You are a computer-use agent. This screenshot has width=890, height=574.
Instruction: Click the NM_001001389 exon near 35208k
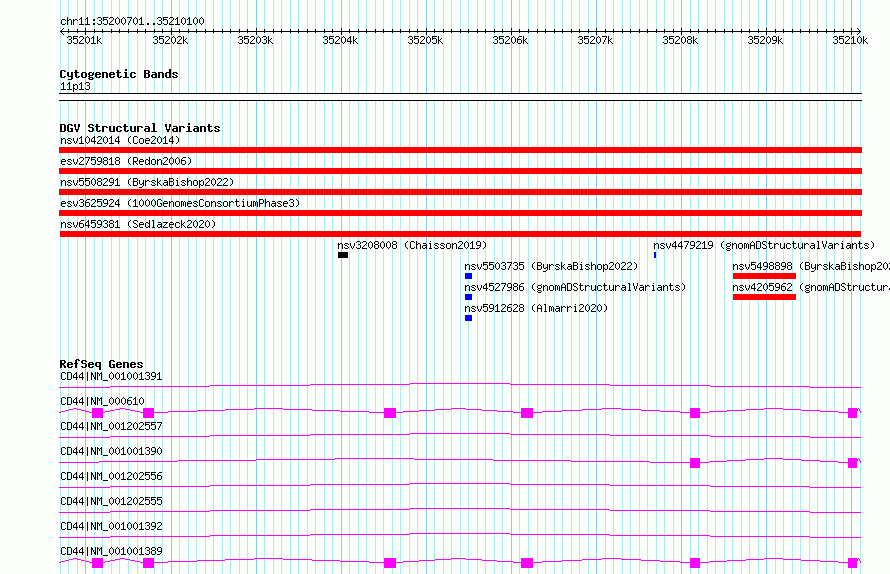(695, 563)
